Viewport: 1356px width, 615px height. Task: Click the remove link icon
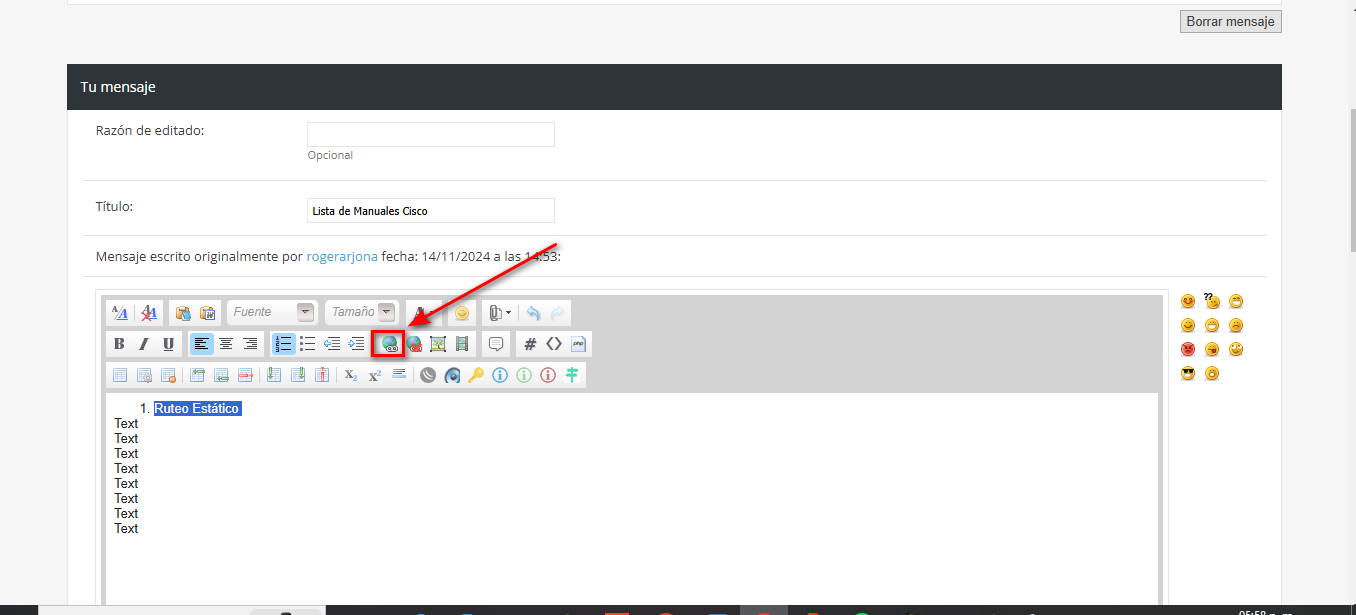[414, 344]
